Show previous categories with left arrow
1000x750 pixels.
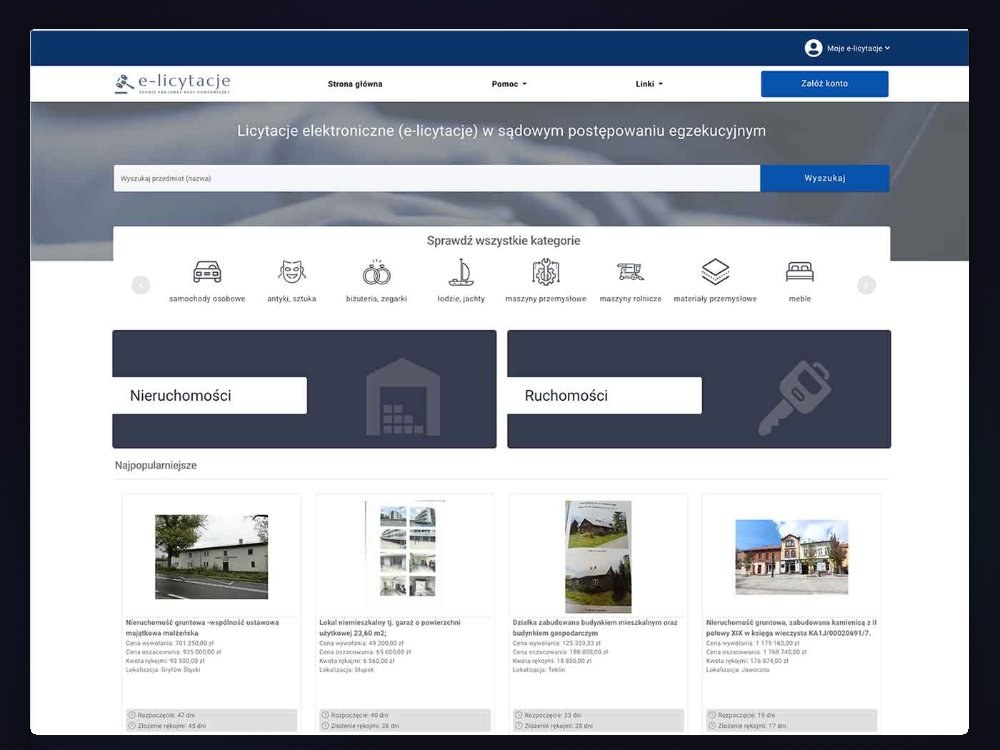[140, 285]
